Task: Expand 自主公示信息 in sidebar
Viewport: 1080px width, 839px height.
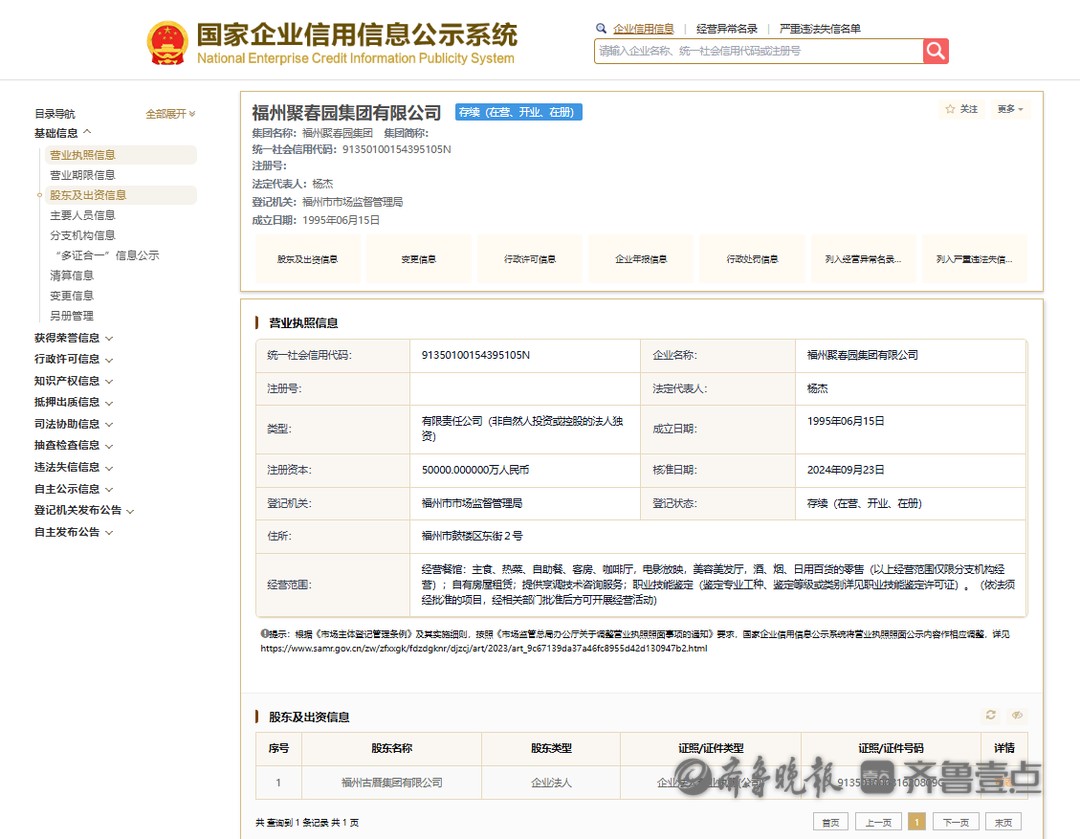Action: [x=74, y=489]
